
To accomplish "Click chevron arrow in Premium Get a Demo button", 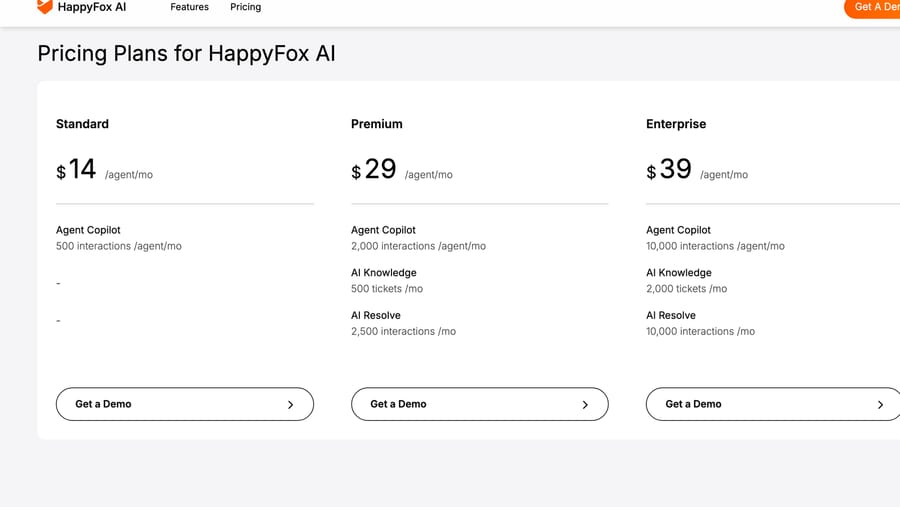I will pyautogui.click(x=585, y=405).
